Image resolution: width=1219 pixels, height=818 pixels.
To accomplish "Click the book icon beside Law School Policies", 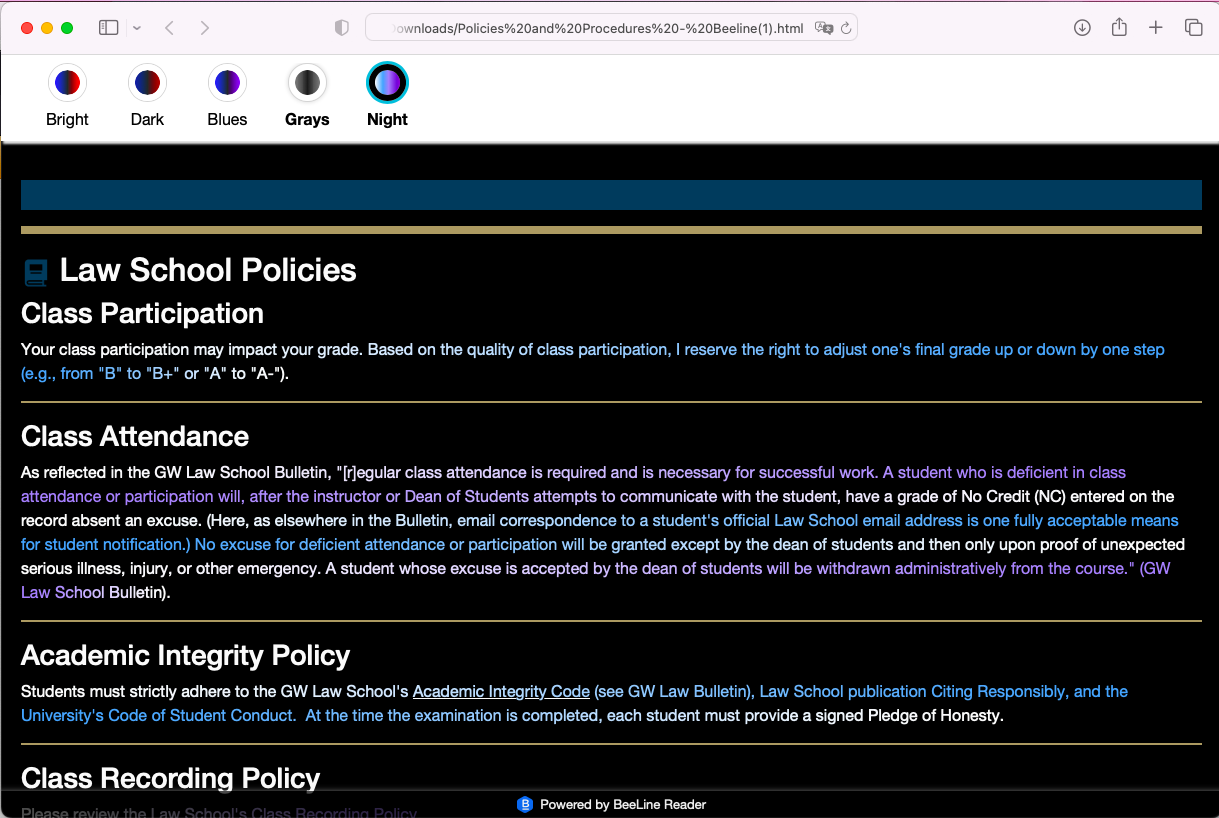I will click(36, 272).
